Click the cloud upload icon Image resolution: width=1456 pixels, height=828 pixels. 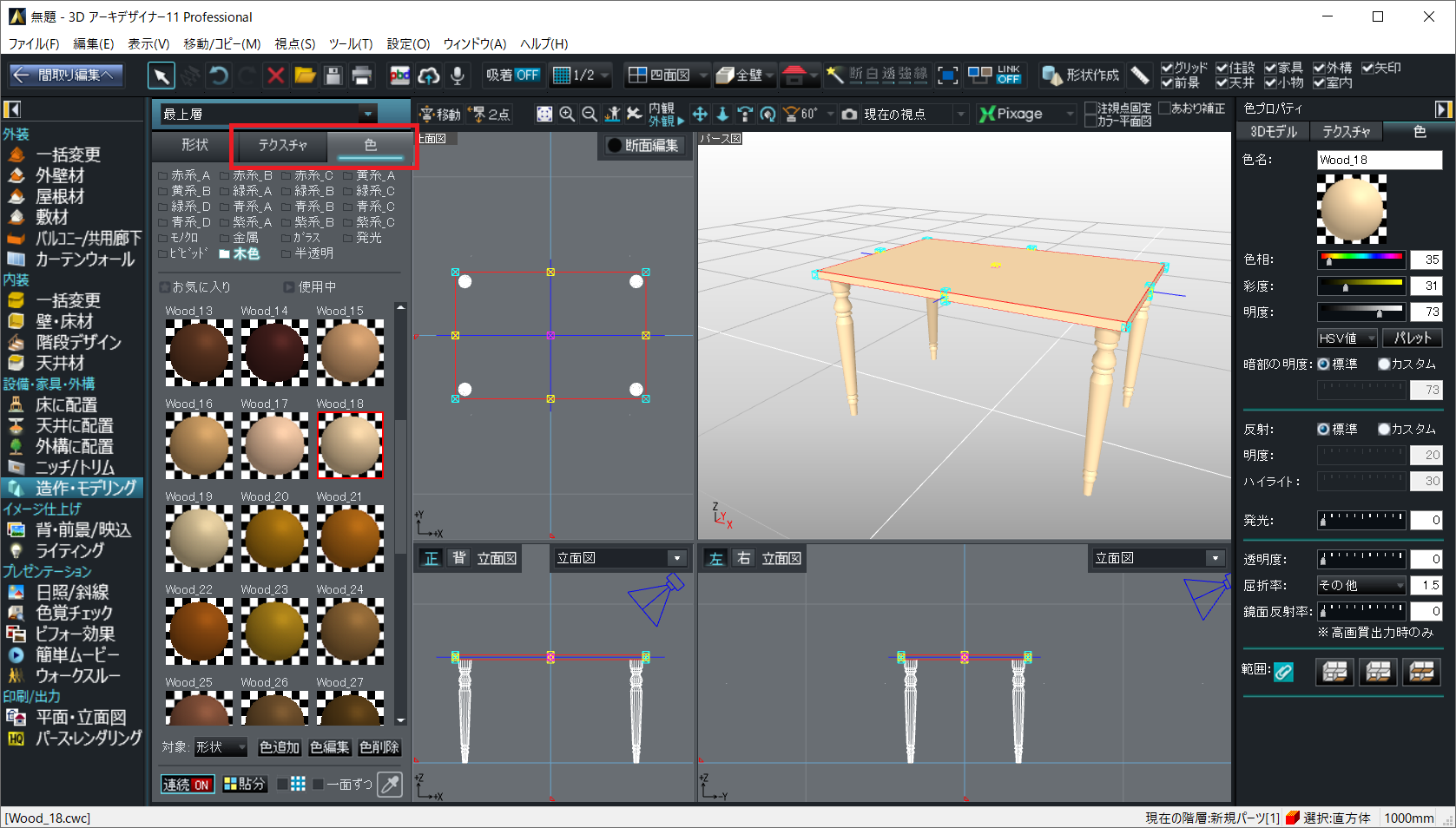click(x=428, y=76)
